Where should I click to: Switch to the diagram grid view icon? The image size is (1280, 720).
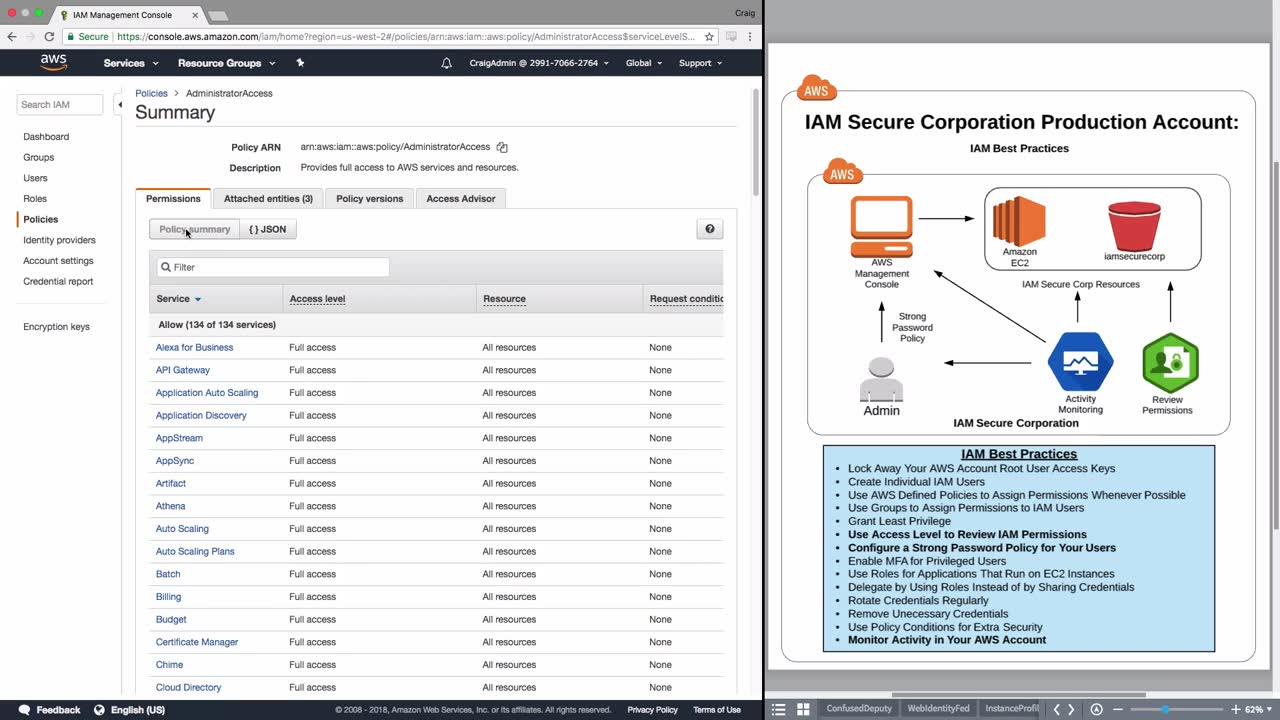[x=803, y=709]
